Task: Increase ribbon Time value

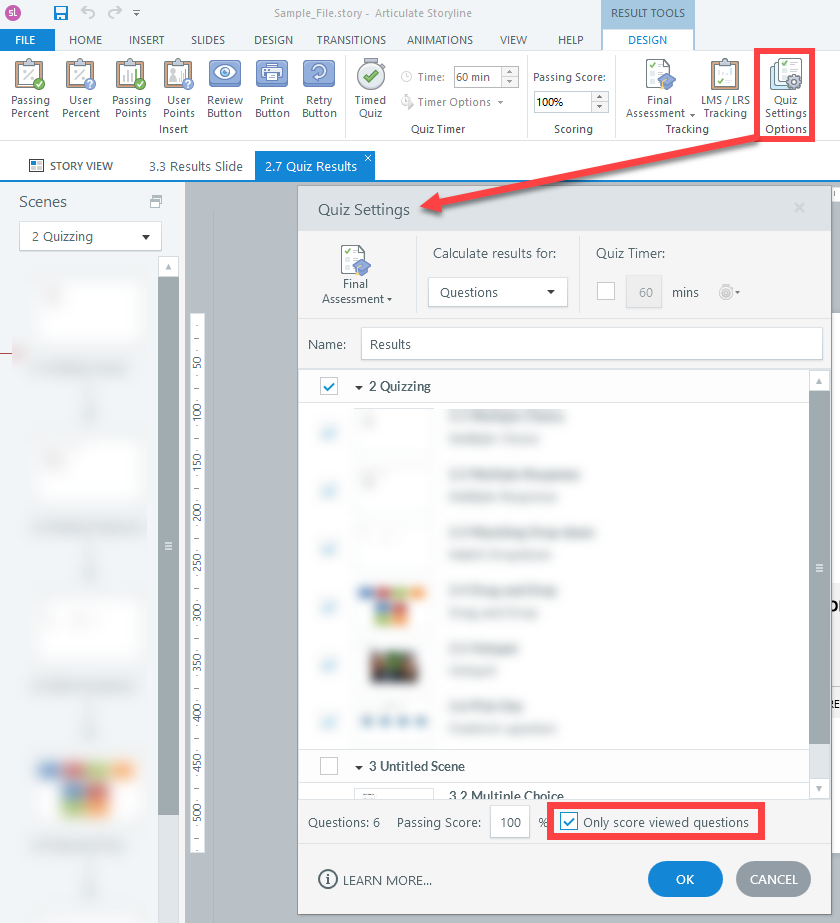Action: [510, 72]
